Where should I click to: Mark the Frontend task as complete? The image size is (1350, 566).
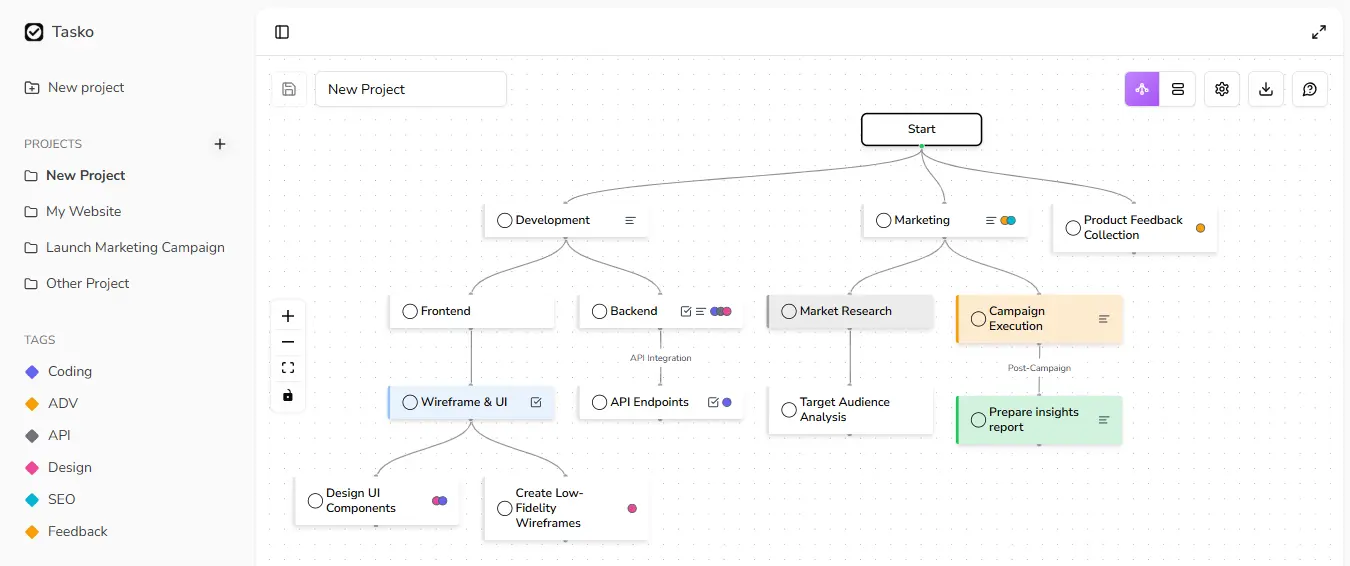410,311
